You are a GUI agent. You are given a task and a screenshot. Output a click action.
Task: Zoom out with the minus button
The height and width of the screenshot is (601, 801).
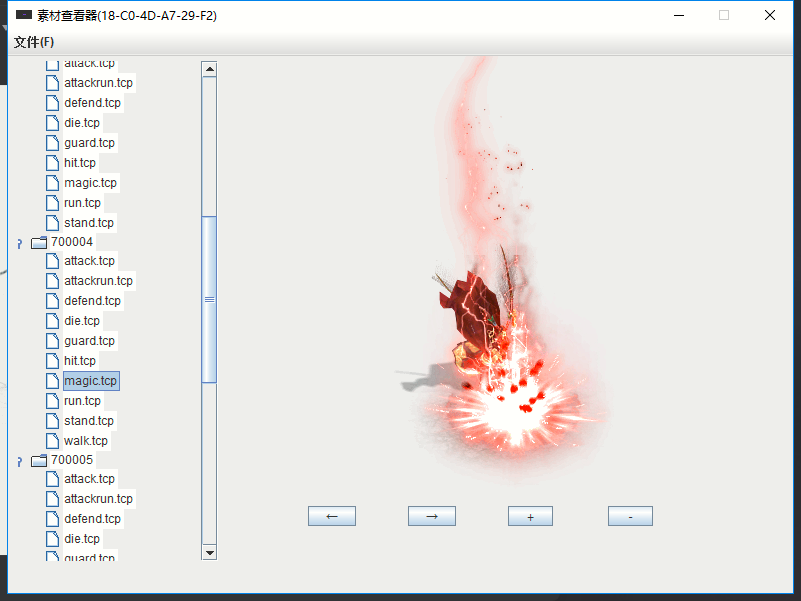[630, 516]
